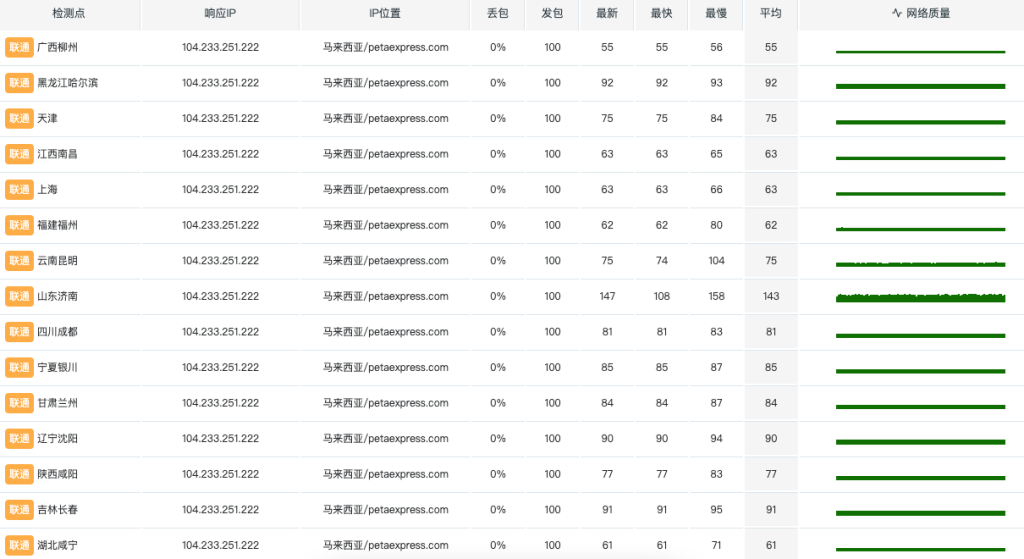Click the 平均 column header
The image size is (1024, 559).
(770, 14)
